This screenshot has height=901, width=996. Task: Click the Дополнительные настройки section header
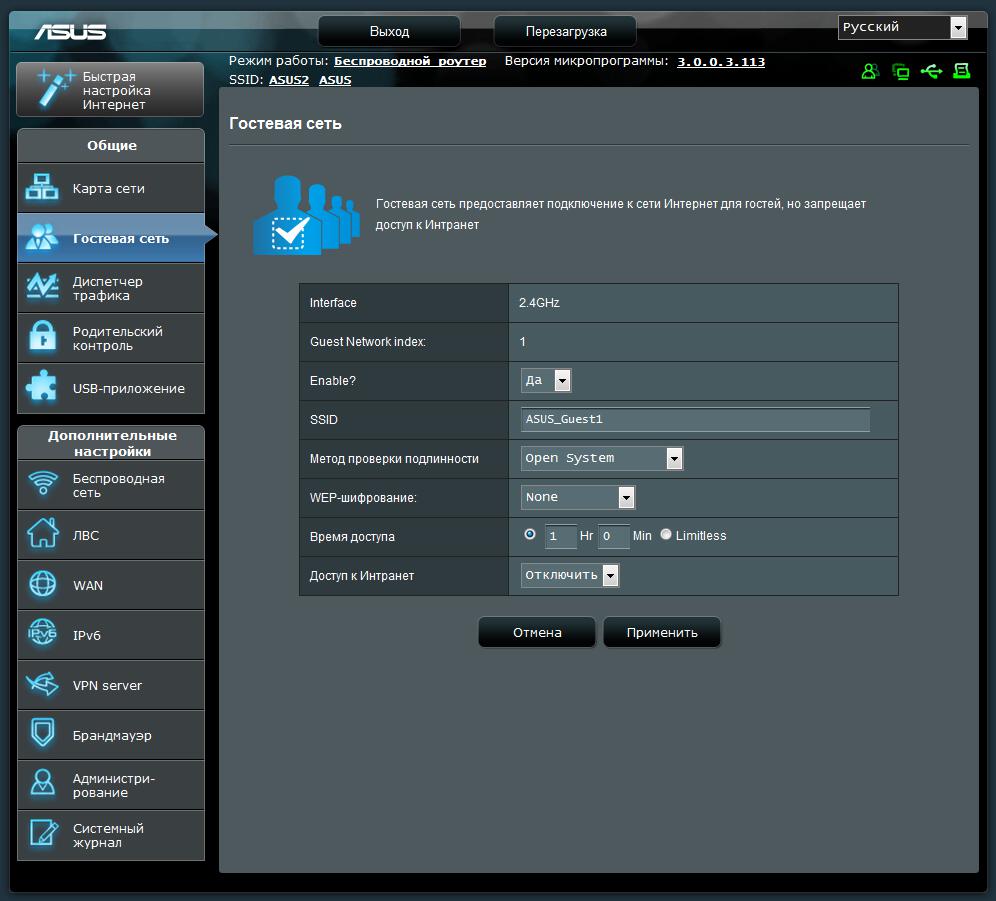[x=111, y=443]
